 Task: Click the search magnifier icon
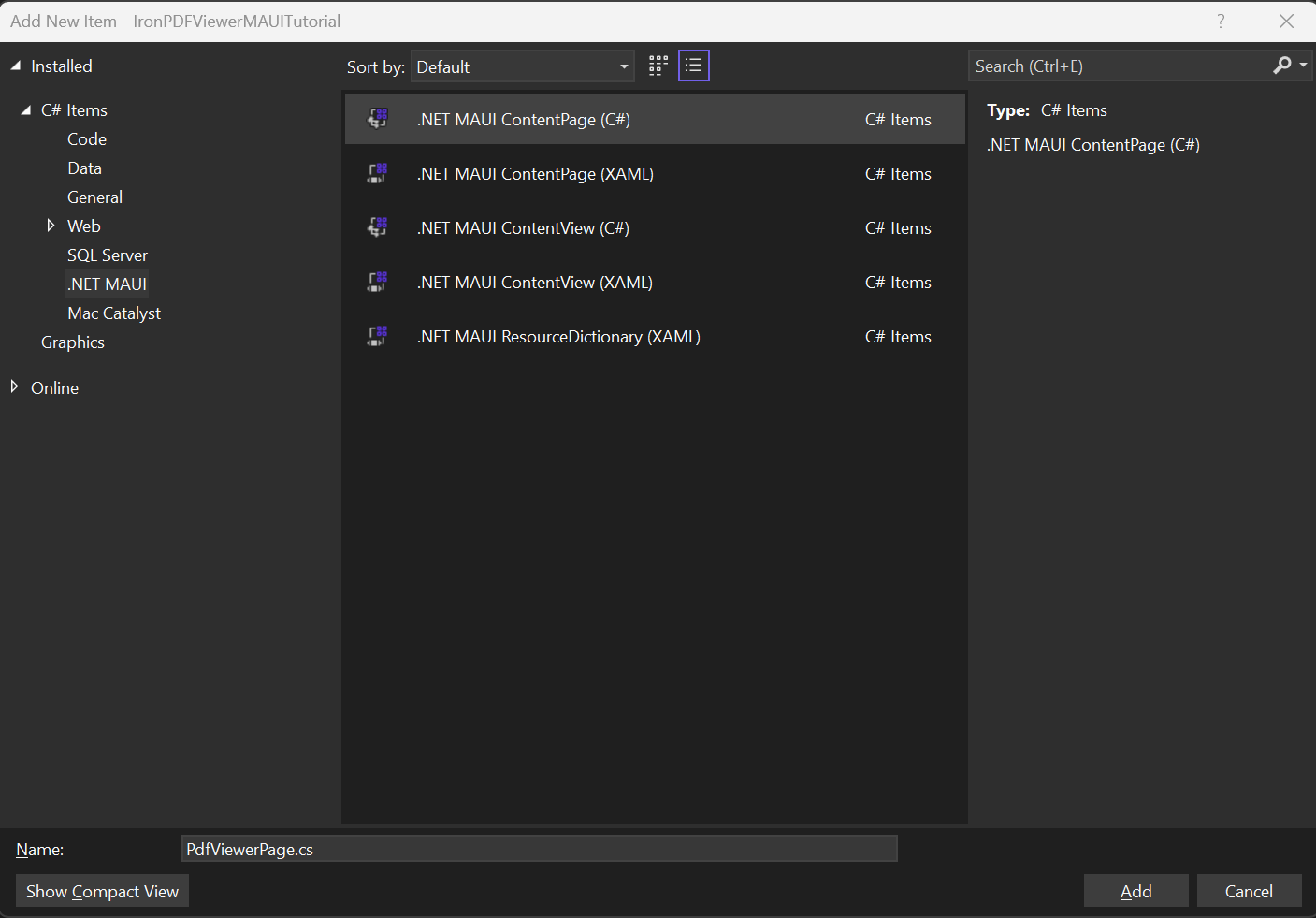(x=1281, y=66)
